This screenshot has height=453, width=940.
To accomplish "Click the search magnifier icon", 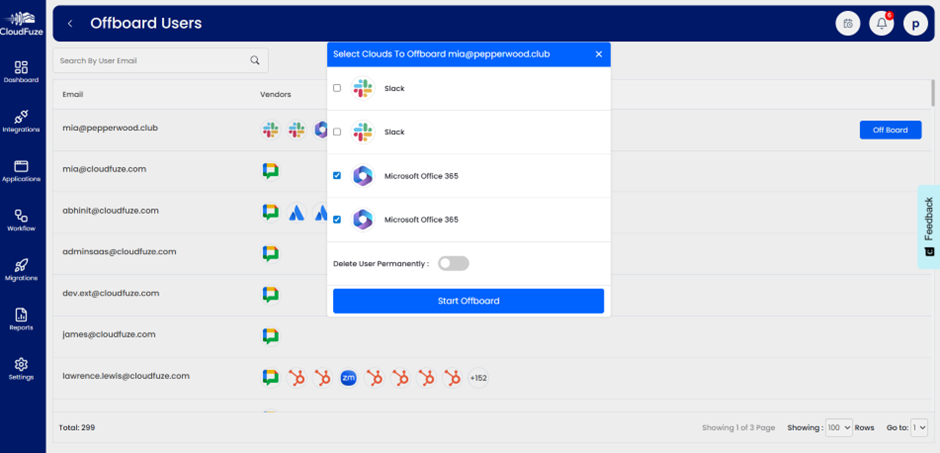I will tap(256, 61).
